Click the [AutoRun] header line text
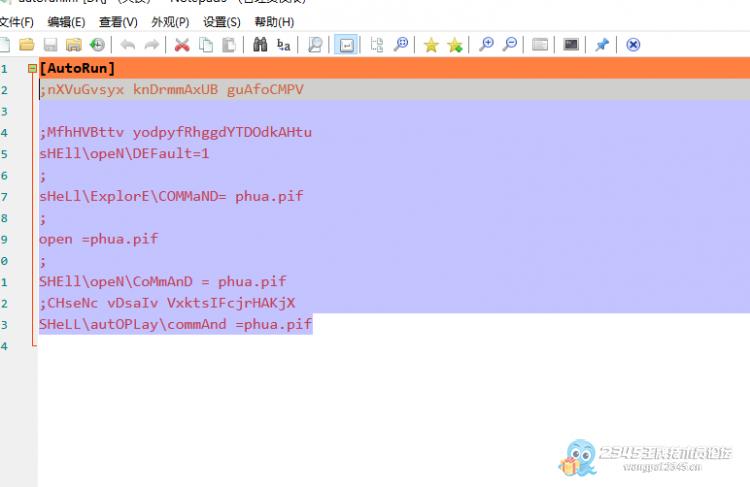 click(77, 69)
